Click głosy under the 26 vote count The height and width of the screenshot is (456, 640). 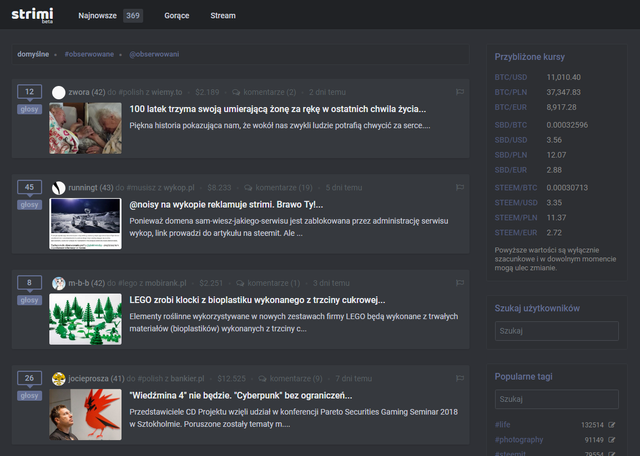tap(29, 396)
